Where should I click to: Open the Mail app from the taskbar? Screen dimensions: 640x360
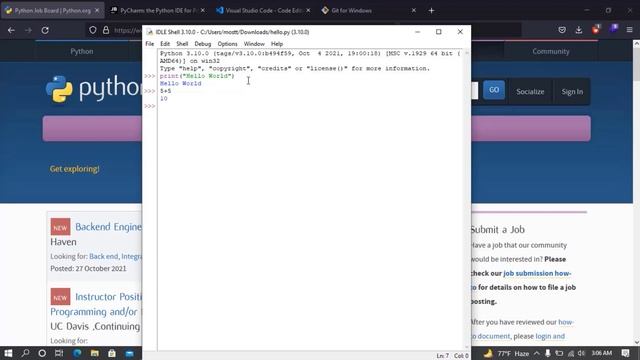tap(129, 353)
